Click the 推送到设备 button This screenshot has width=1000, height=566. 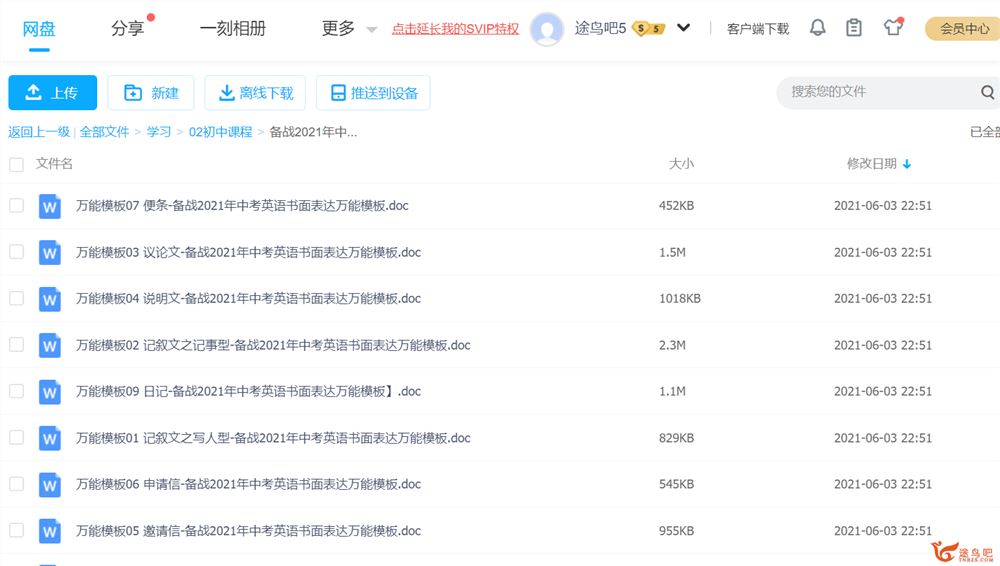tap(373, 93)
